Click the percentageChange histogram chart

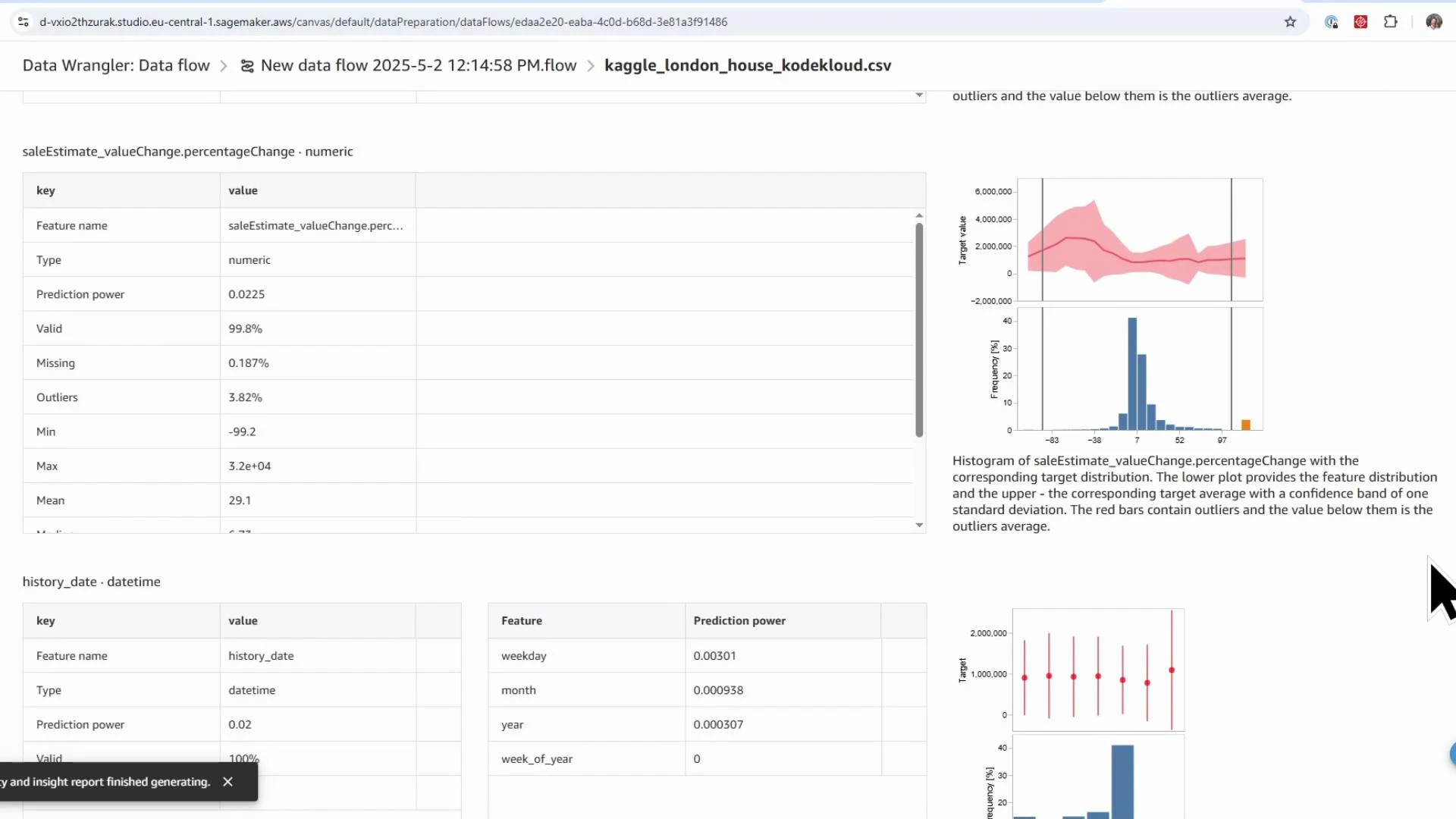click(x=1137, y=372)
